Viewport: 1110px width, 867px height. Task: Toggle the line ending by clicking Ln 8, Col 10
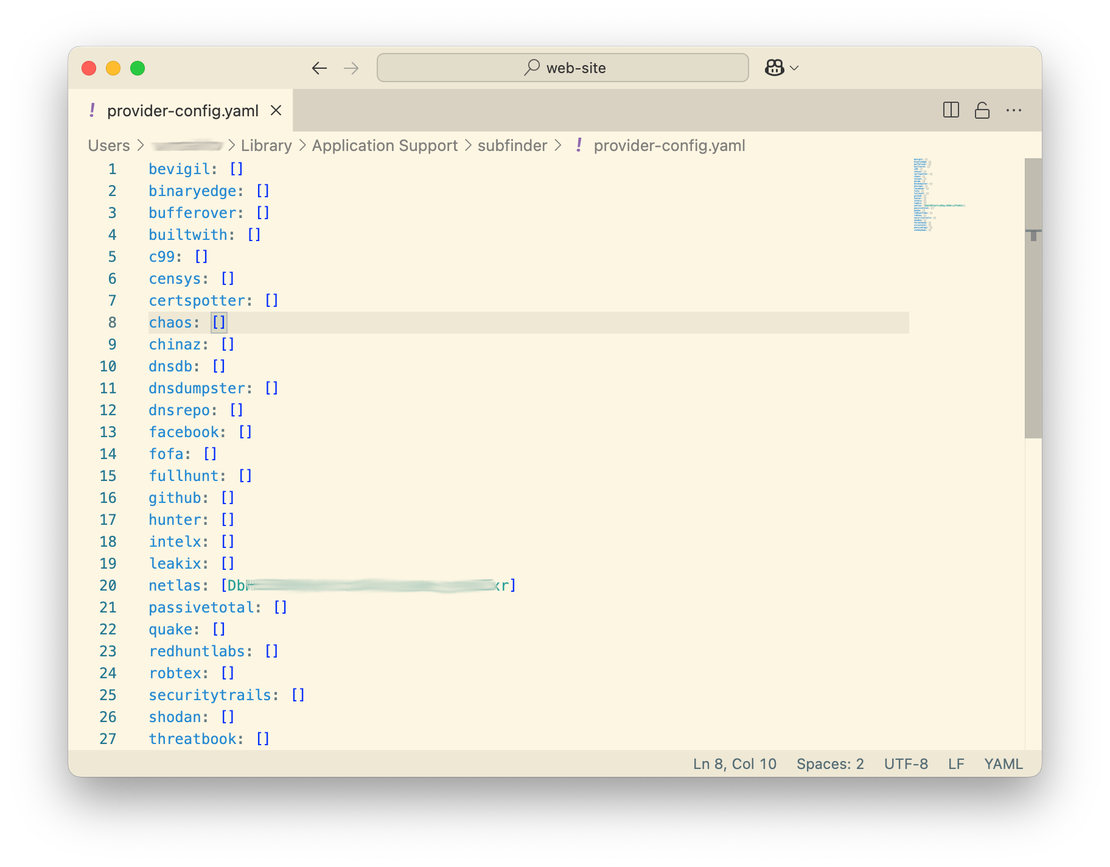coord(735,763)
